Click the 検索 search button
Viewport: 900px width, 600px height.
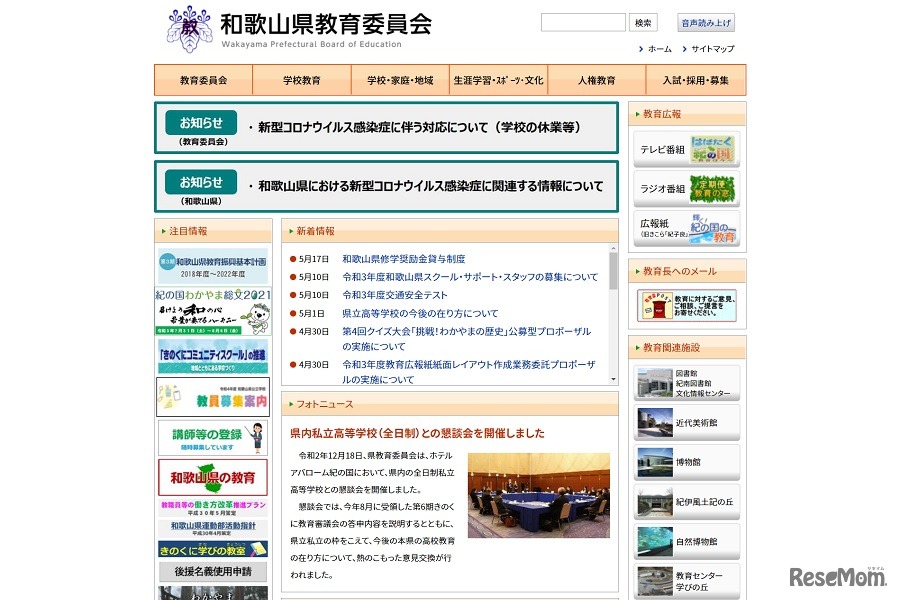(x=643, y=21)
